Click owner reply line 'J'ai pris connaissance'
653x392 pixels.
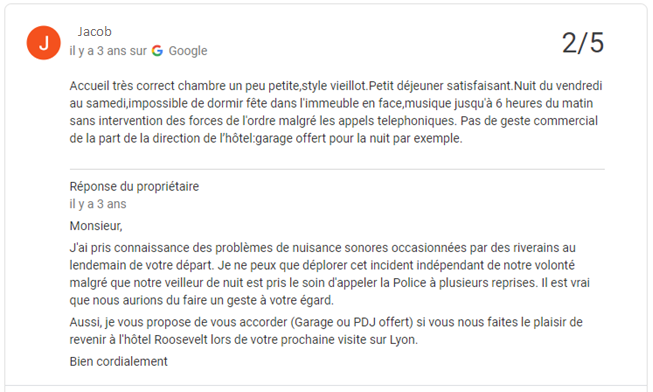tap(322, 248)
